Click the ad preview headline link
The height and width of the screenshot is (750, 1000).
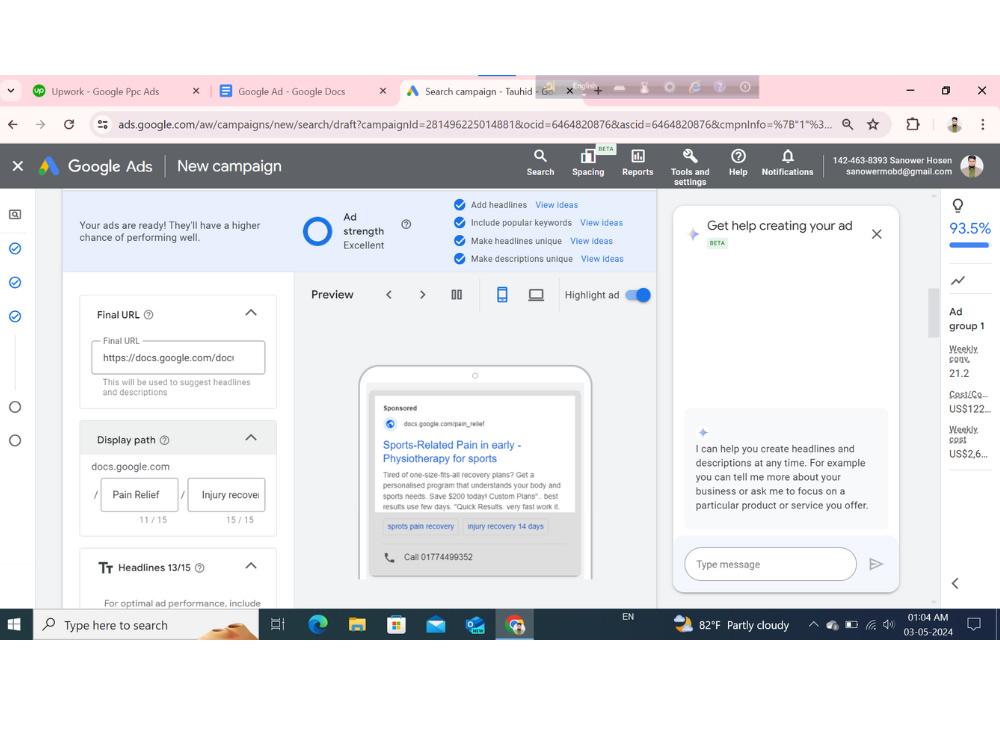tap(452, 452)
